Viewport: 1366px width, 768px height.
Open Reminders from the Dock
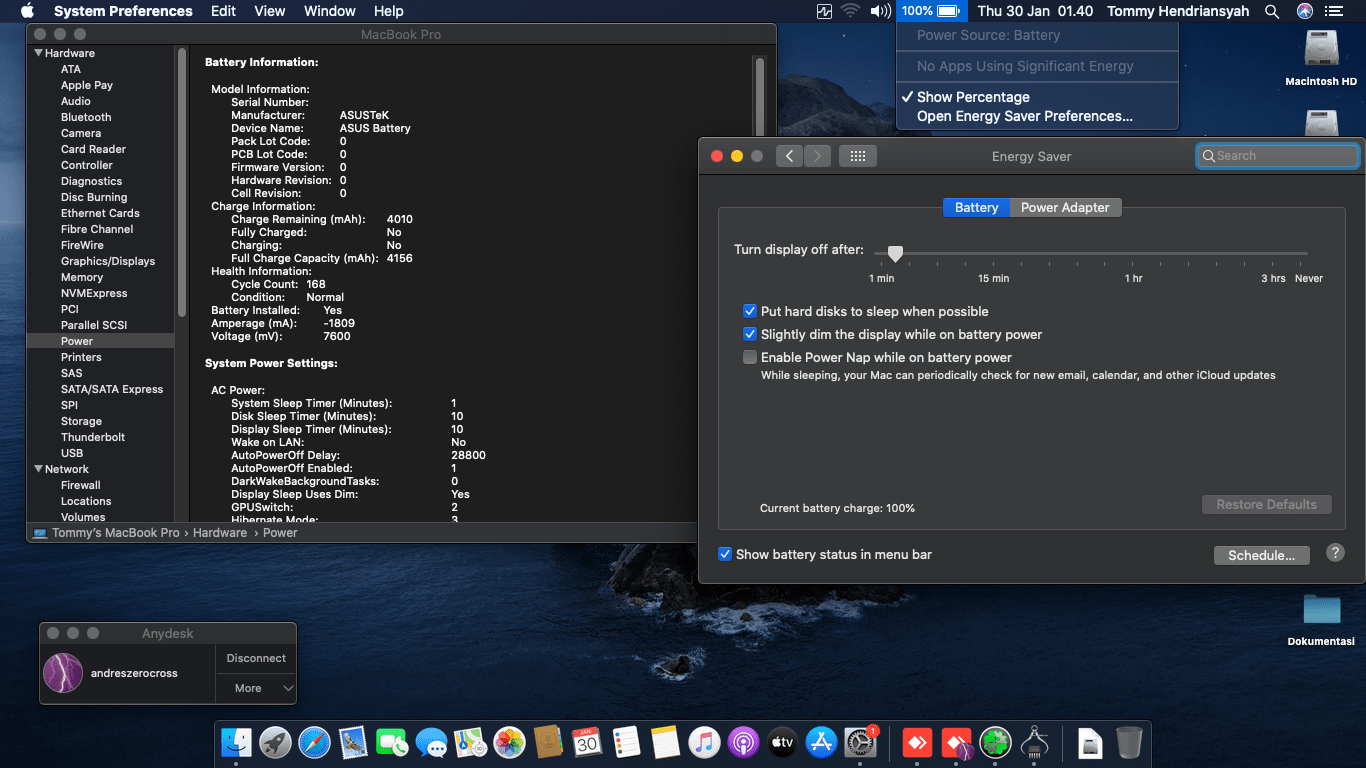click(626, 742)
